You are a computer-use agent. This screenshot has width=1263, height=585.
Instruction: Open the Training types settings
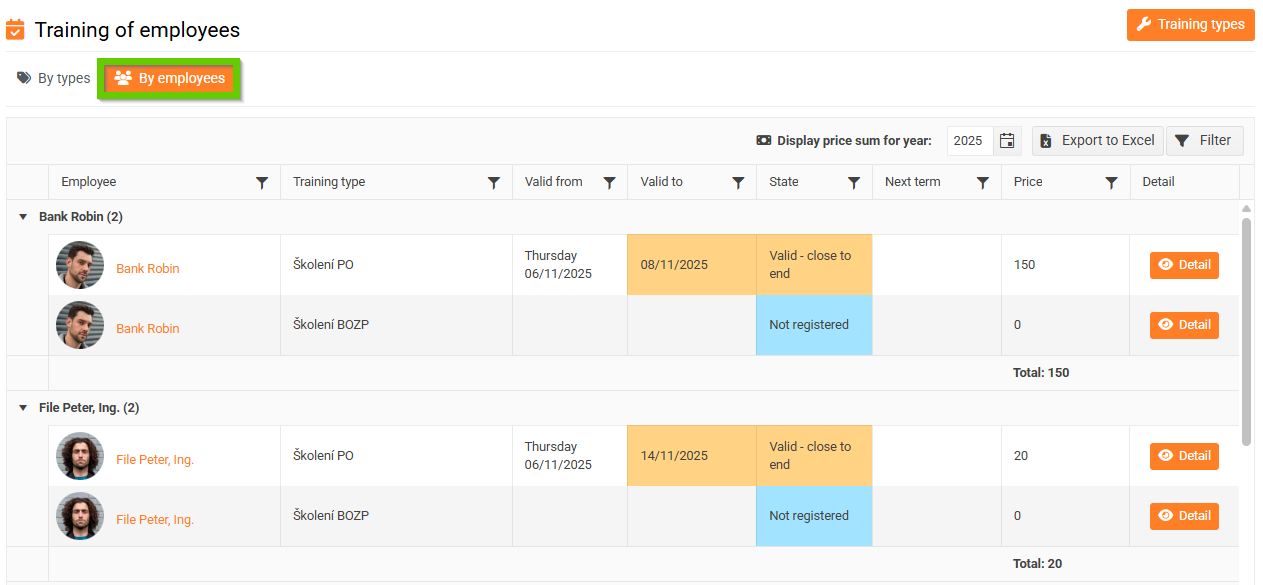(x=1190, y=25)
